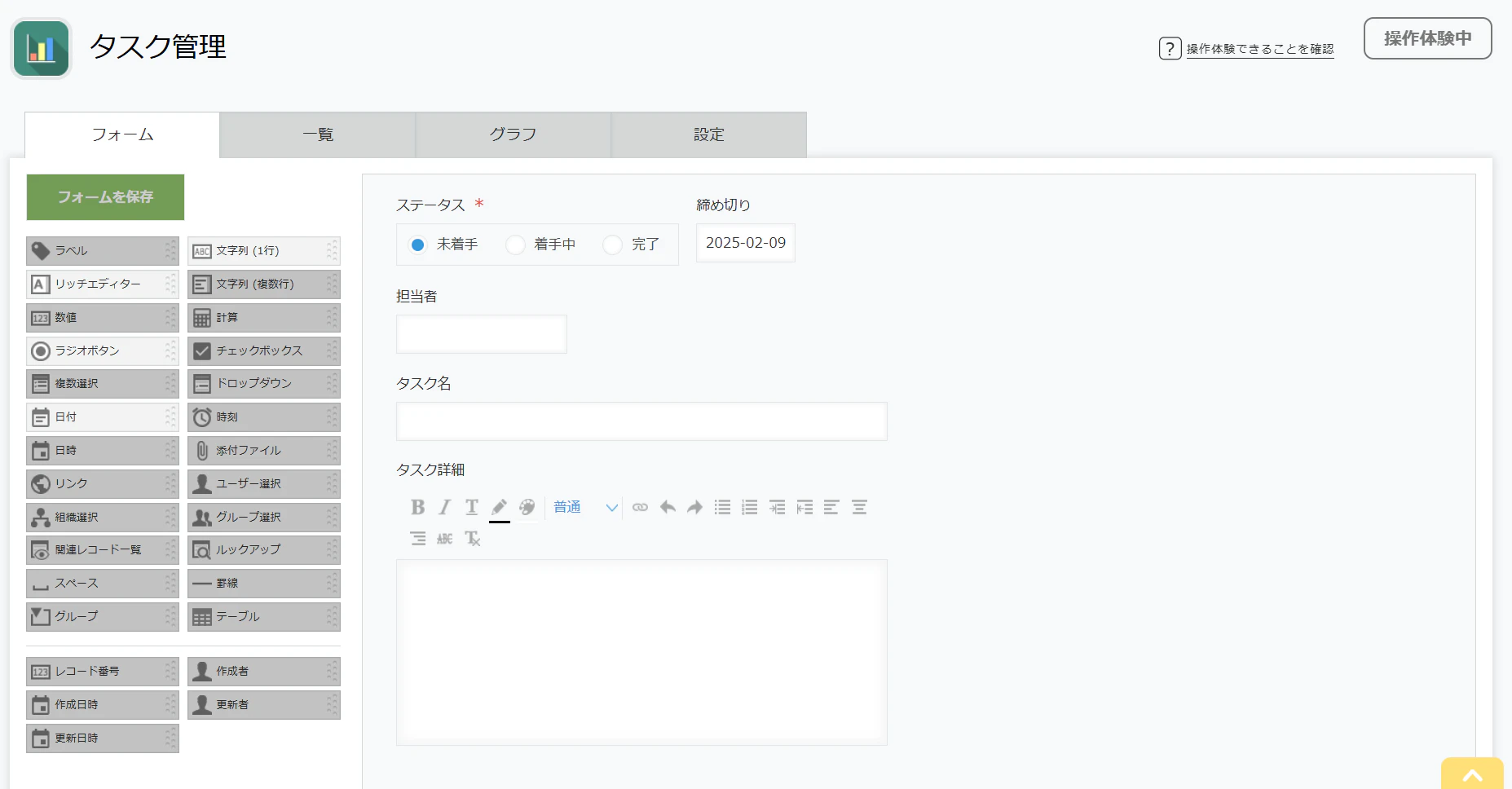Align text left in the rich editor
This screenshot has width=1512, height=789.
coord(831,508)
